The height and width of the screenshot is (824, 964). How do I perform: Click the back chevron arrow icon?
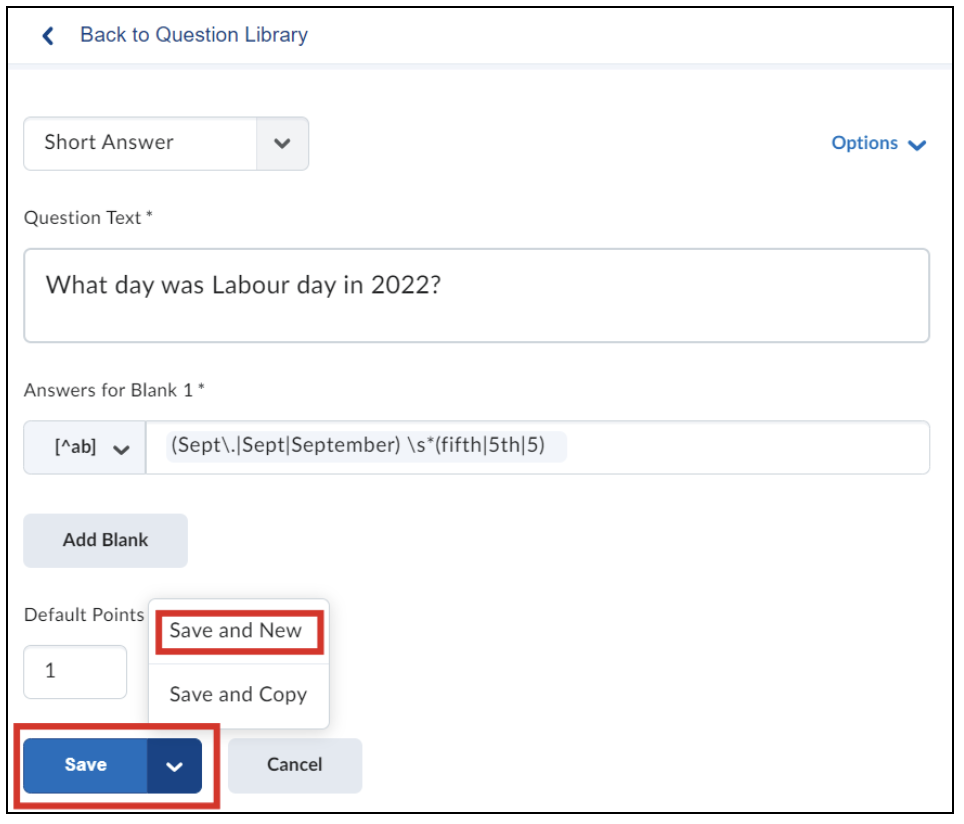[x=48, y=36]
